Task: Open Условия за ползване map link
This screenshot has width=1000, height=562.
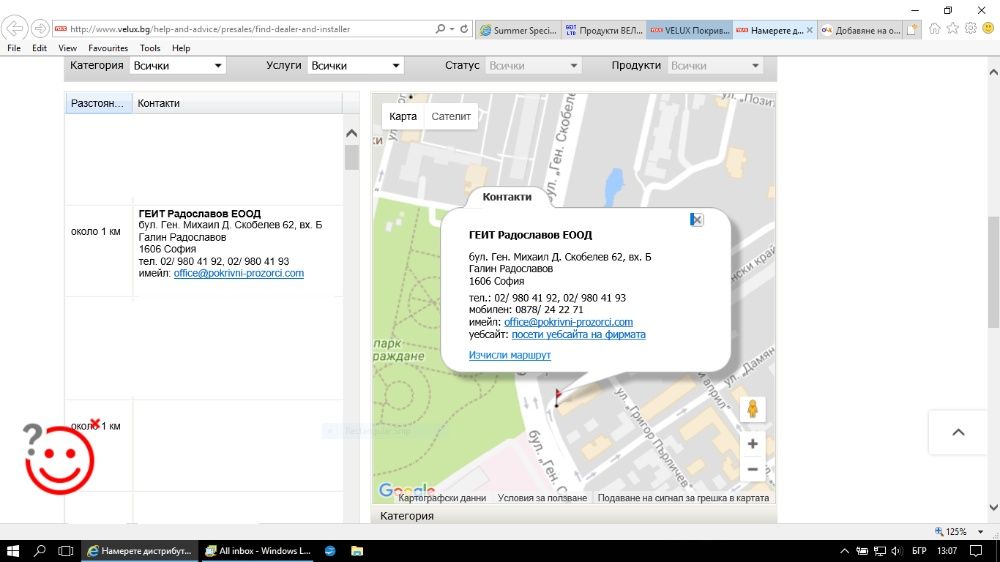Action: point(542,498)
